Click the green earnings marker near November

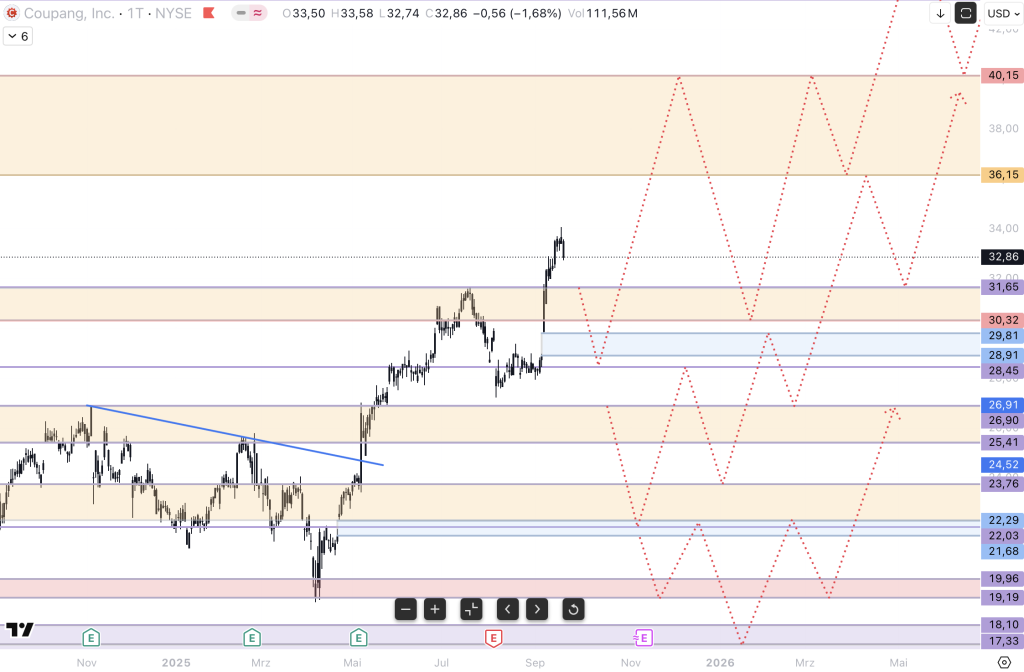(x=91, y=637)
